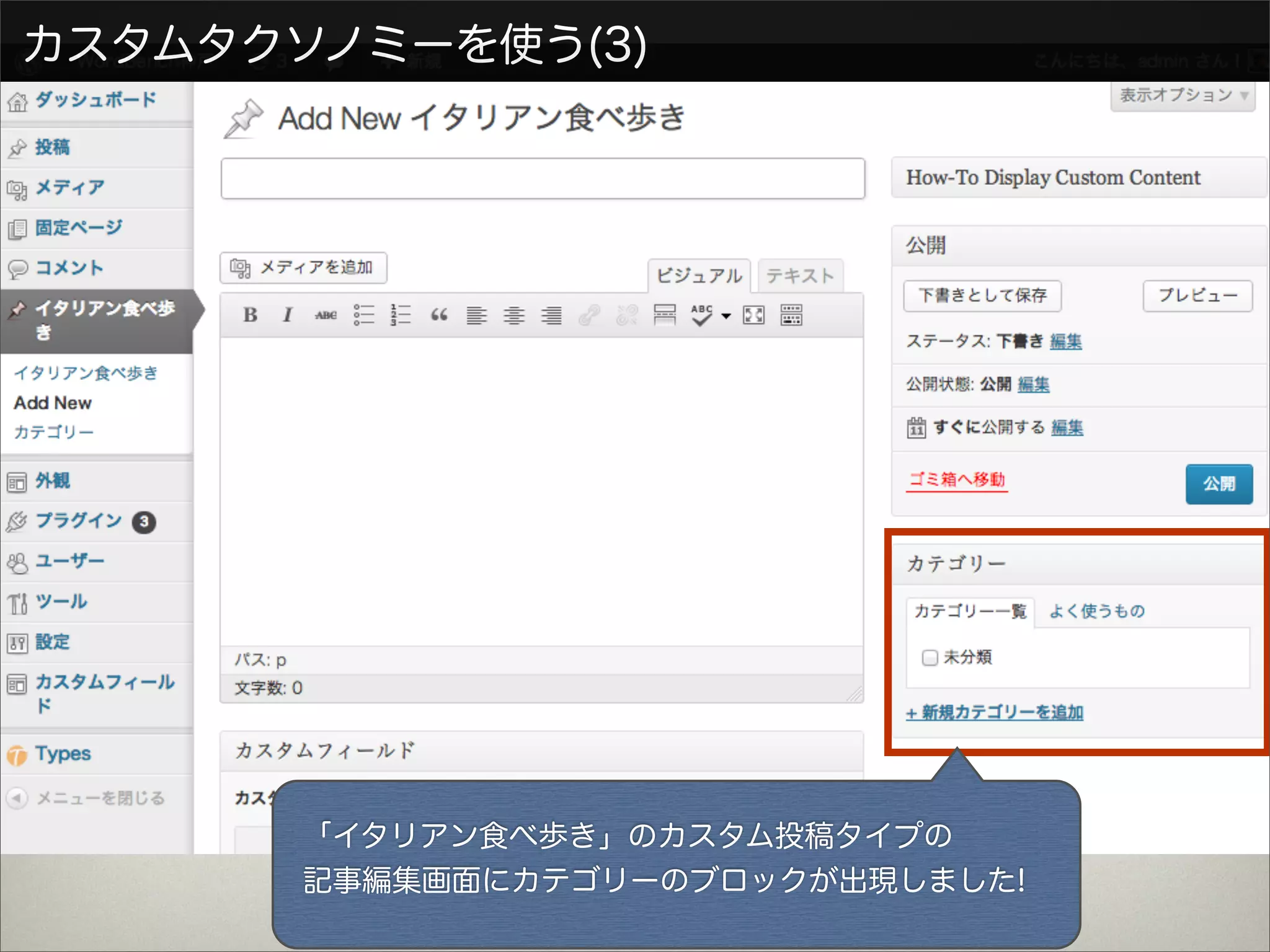This screenshot has width=1270, height=952.
Task: Insert the More tag
Action: 664,315
